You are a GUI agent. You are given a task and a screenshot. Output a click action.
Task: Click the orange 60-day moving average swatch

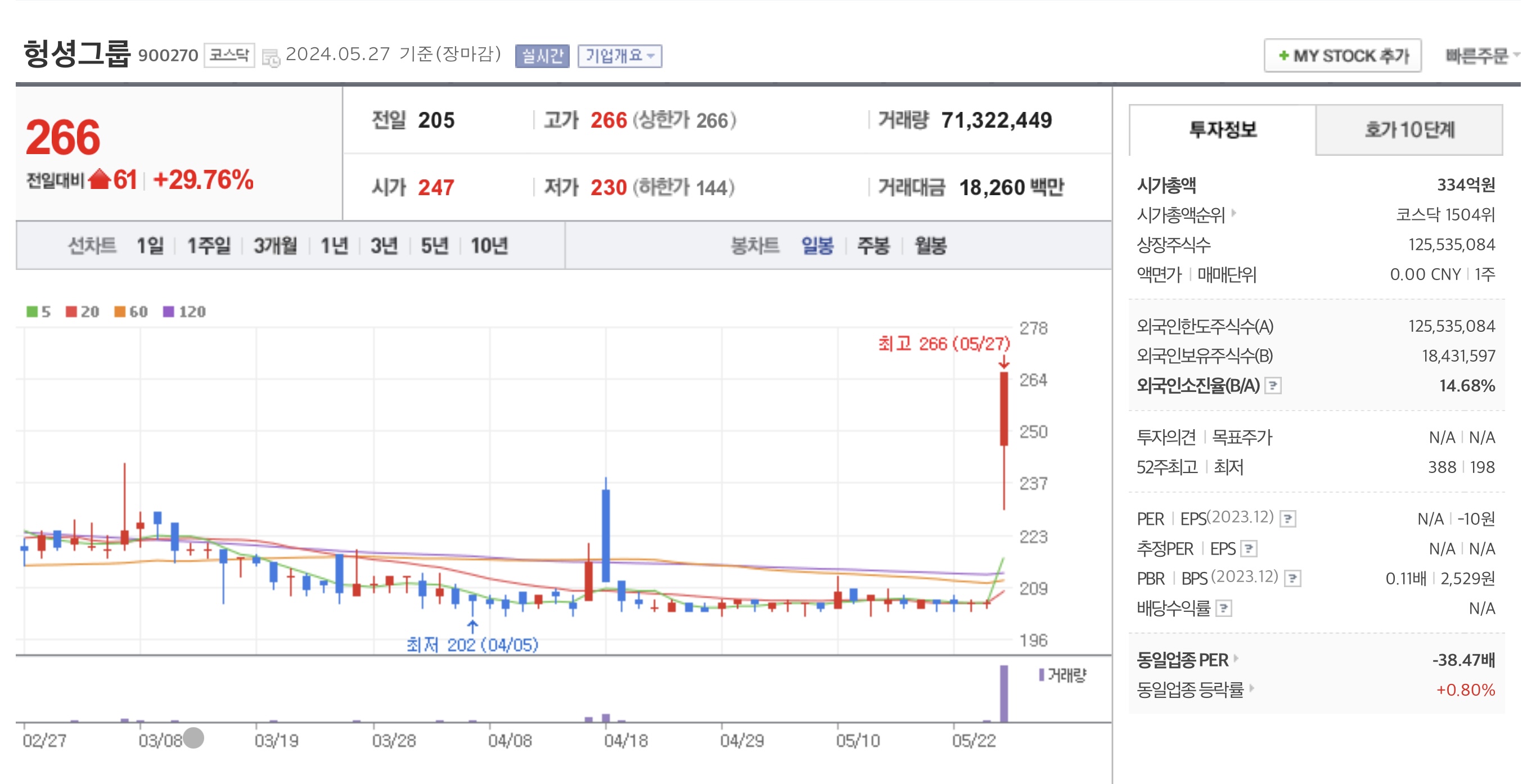120,311
